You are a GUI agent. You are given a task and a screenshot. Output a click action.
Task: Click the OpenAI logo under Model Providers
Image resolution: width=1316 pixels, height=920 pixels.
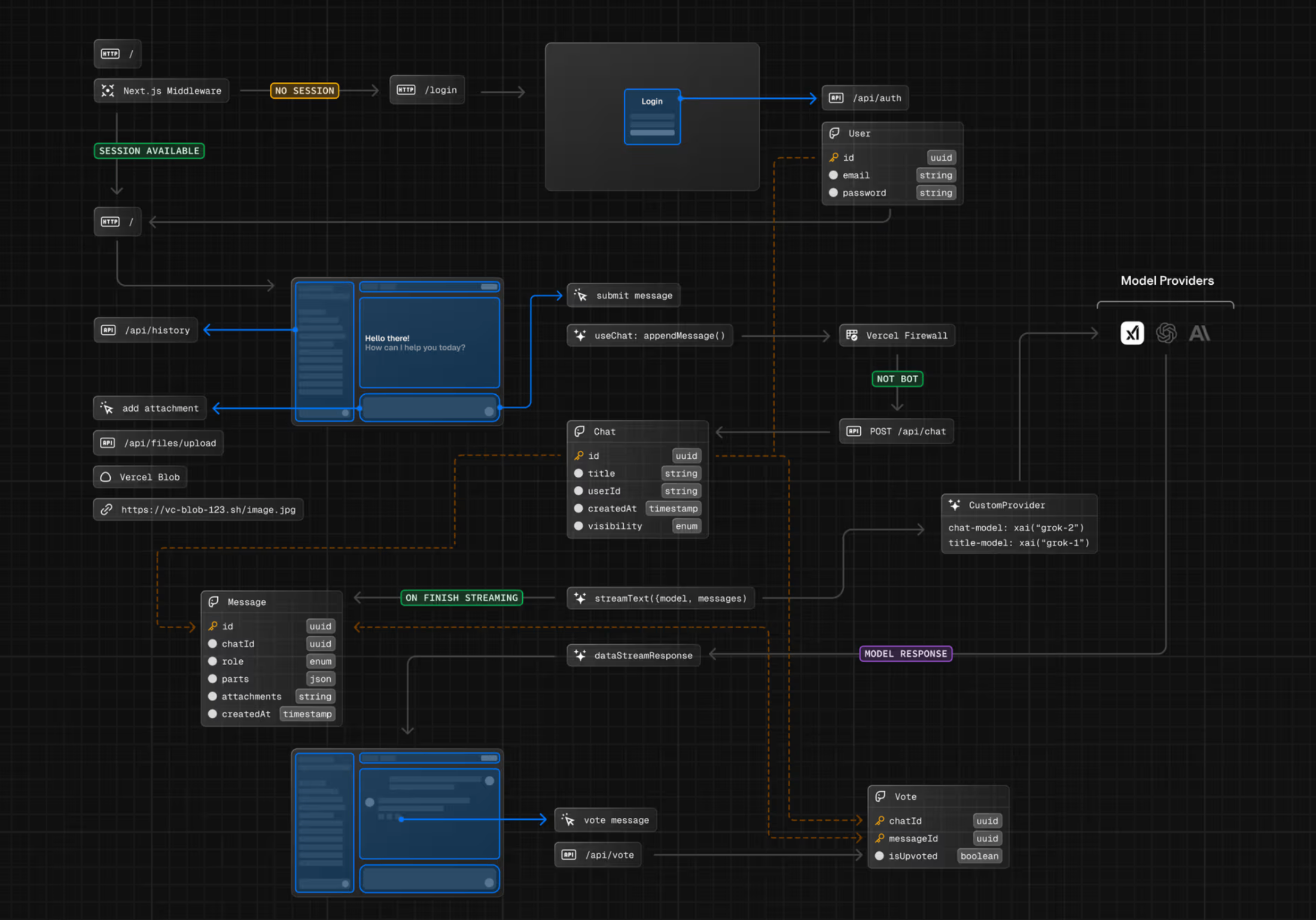point(1166,333)
